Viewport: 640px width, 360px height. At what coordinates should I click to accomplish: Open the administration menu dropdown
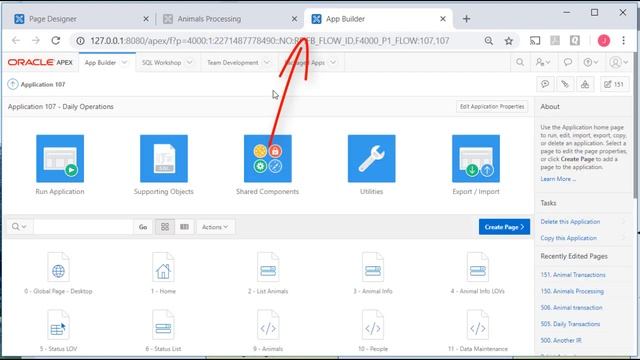(x=543, y=62)
